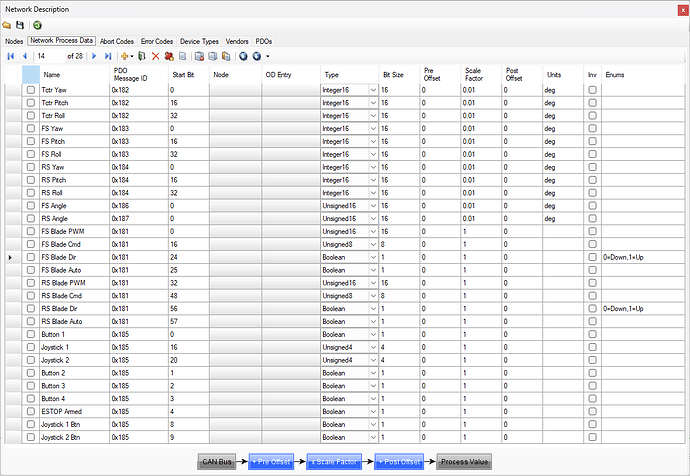This screenshot has height=476, width=690.
Task: Click the red eraser-style icon in toolbar
Action: click(169, 56)
